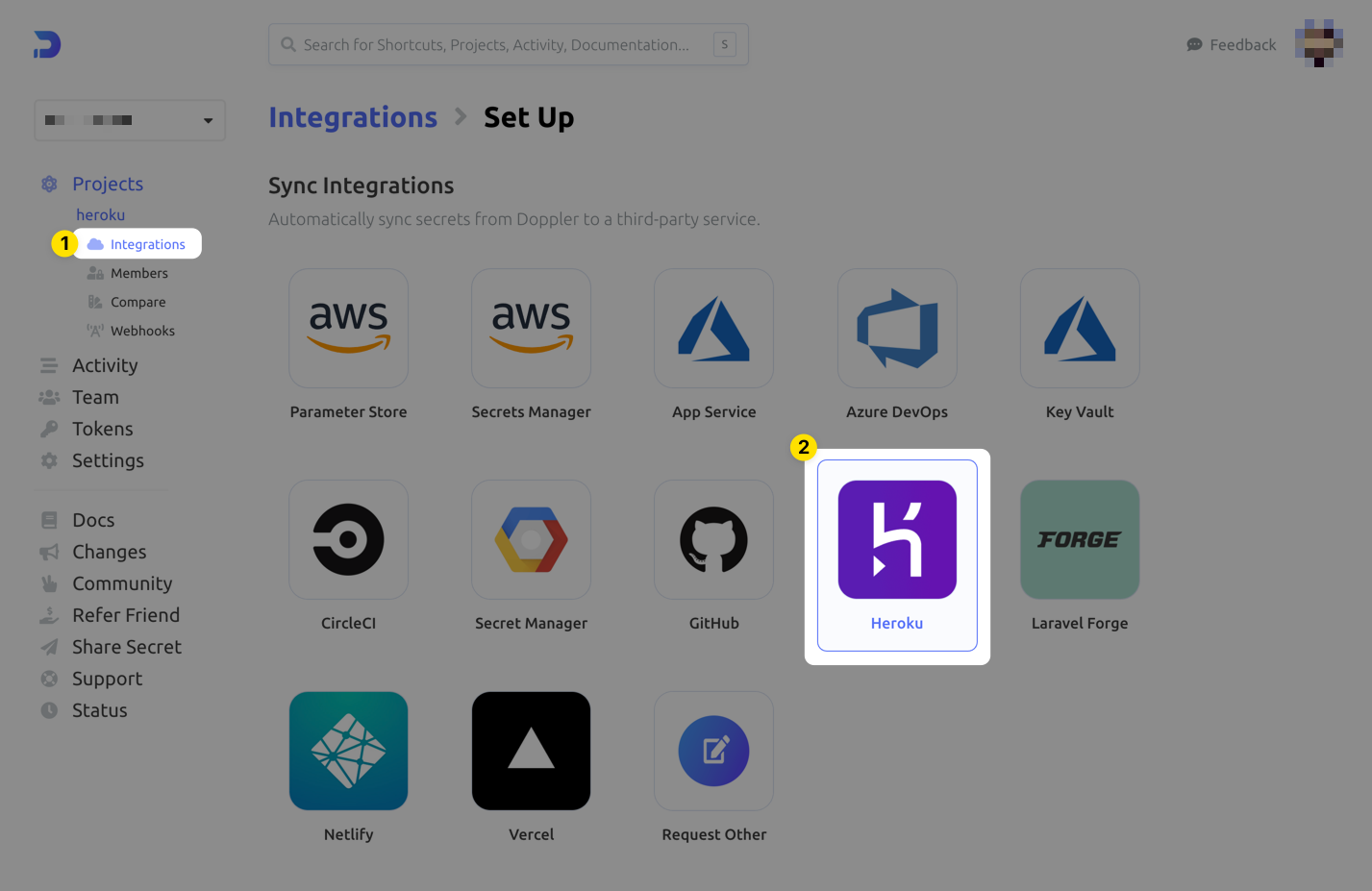1372x891 pixels.
Task: Open the Laravel Forge integration icon
Action: click(1080, 539)
